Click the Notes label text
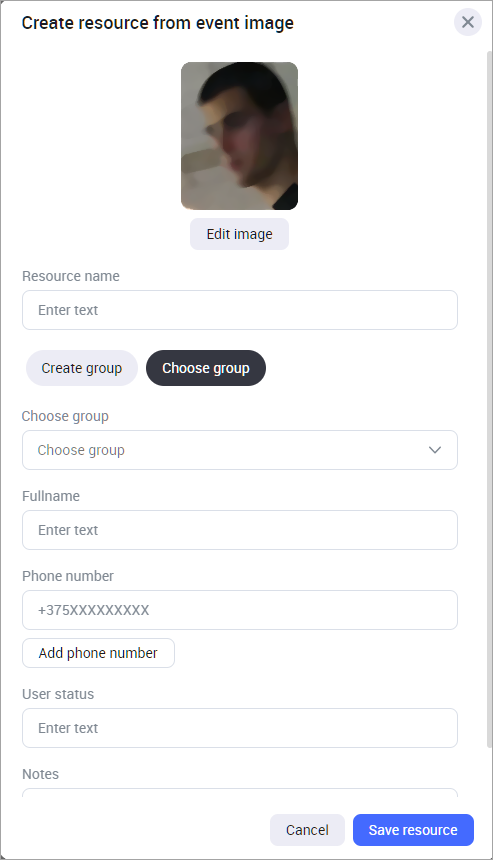This screenshot has height=860, width=493. (x=41, y=774)
